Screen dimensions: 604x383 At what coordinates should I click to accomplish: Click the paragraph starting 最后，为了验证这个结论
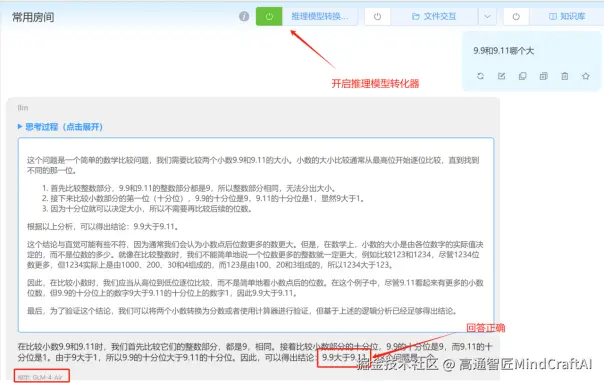(x=242, y=311)
